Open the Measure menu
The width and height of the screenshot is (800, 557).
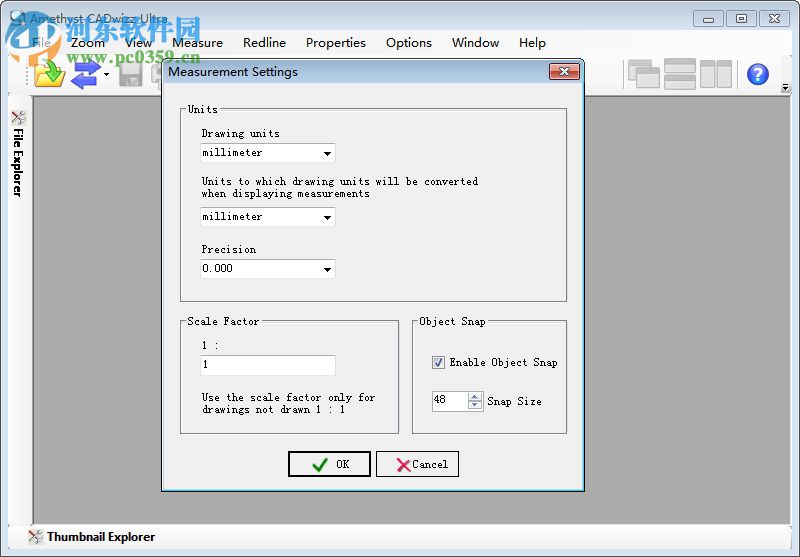coord(197,43)
